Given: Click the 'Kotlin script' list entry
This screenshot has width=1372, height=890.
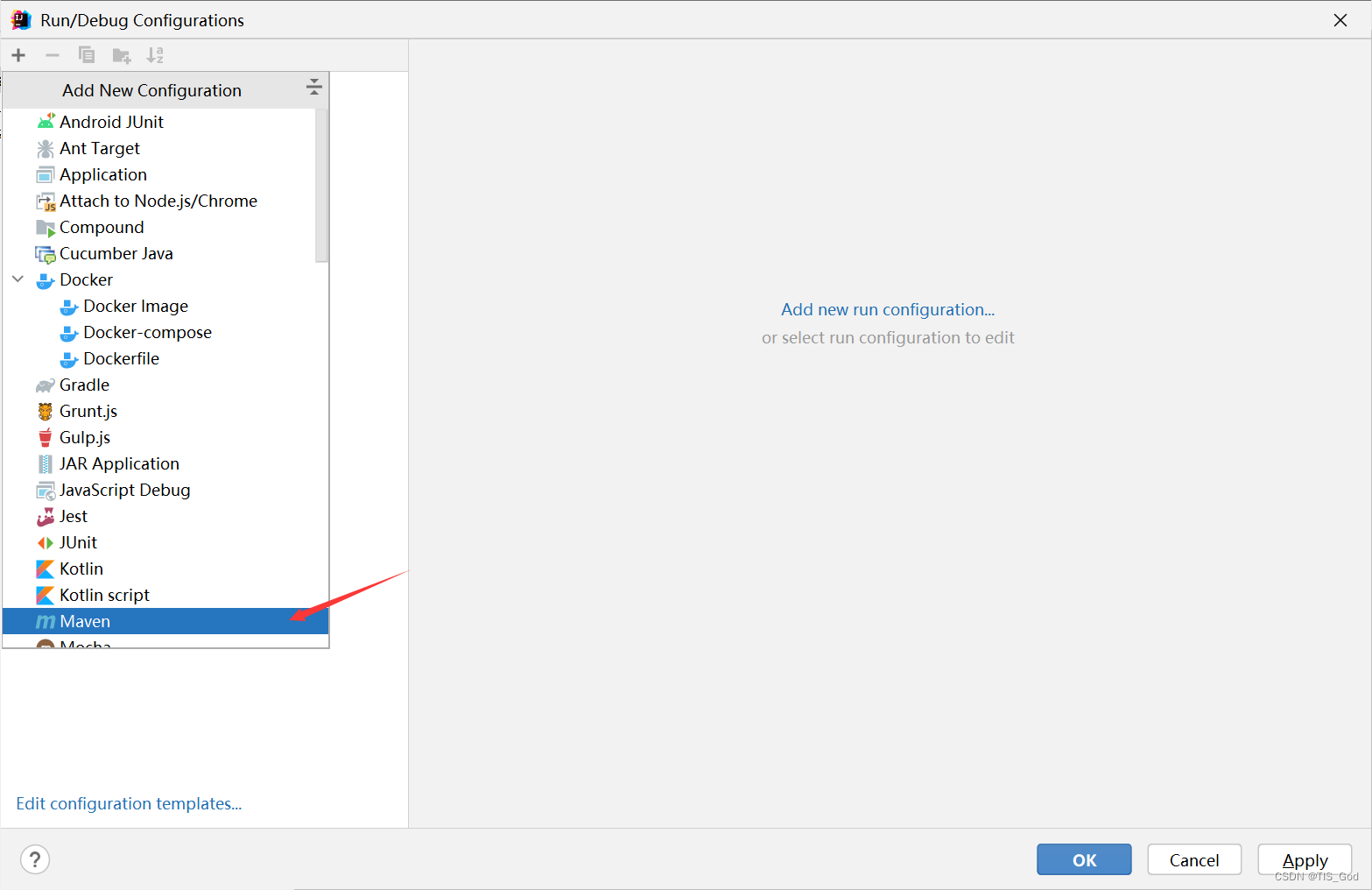Looking at the screenshot, I should [165, 595].
